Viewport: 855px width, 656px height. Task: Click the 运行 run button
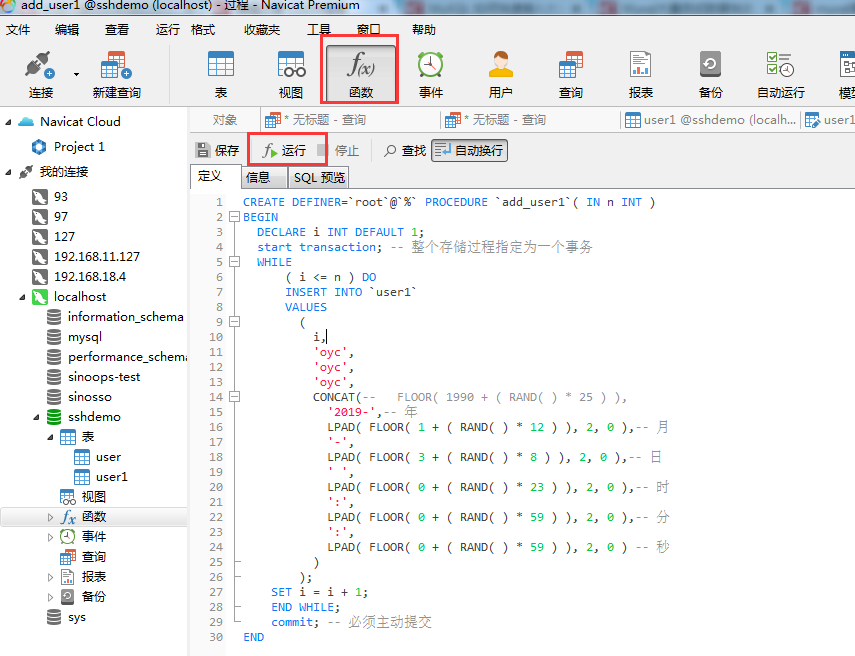point(285,151)
